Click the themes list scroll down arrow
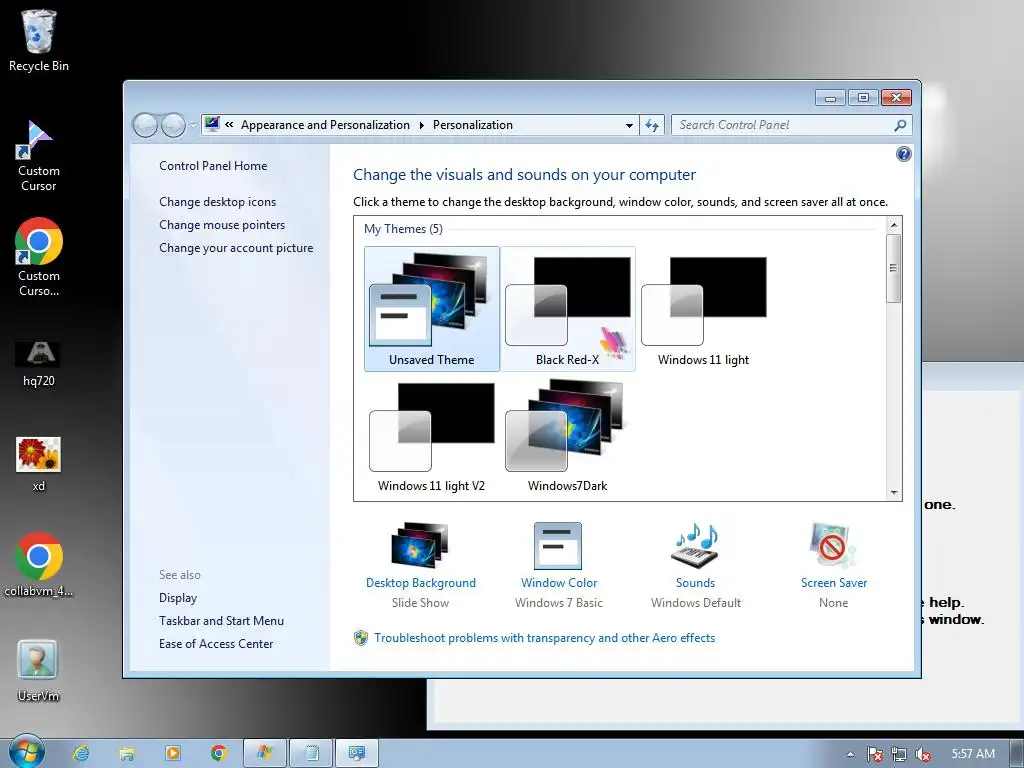The width and height of the screenshot is (1024, 768). (x=894, y=493)
